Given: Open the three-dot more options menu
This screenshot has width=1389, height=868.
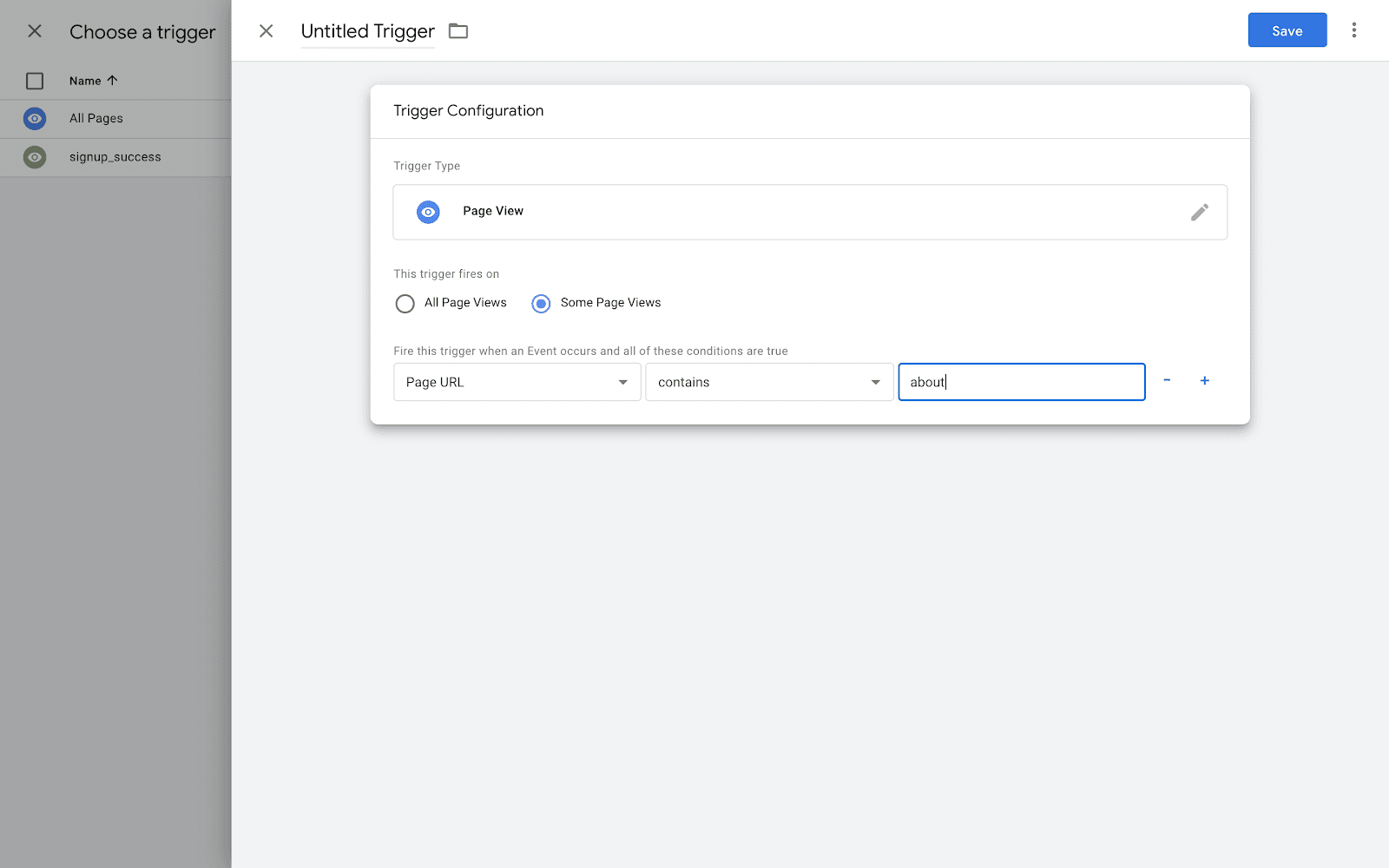Looking at the screenshot, I should (1353, 30).
